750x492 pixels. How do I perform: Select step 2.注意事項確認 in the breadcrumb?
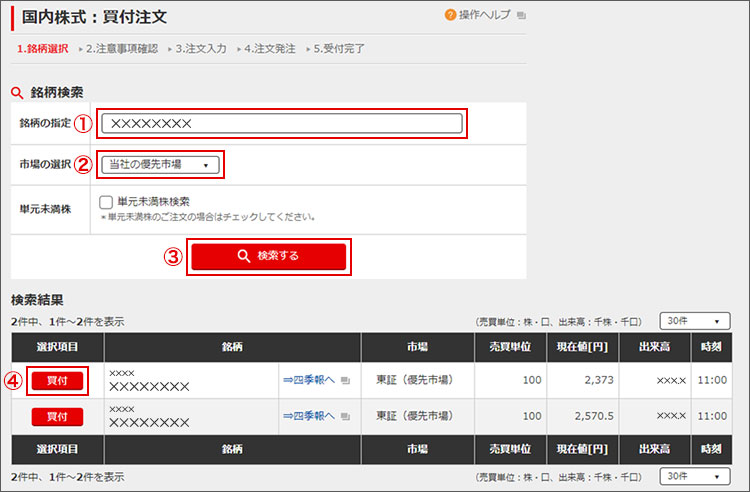(122, 48)
